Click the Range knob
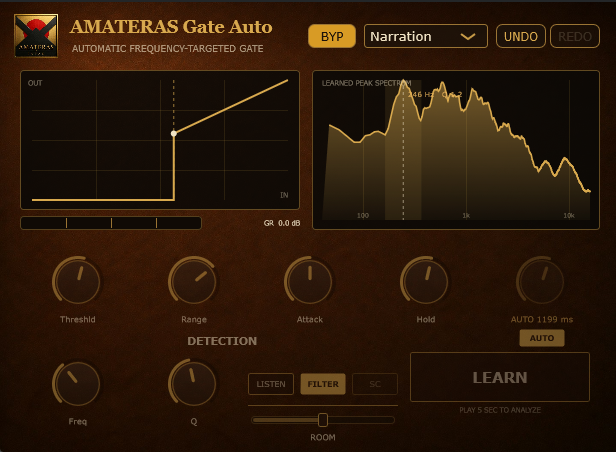 [193, 280]
